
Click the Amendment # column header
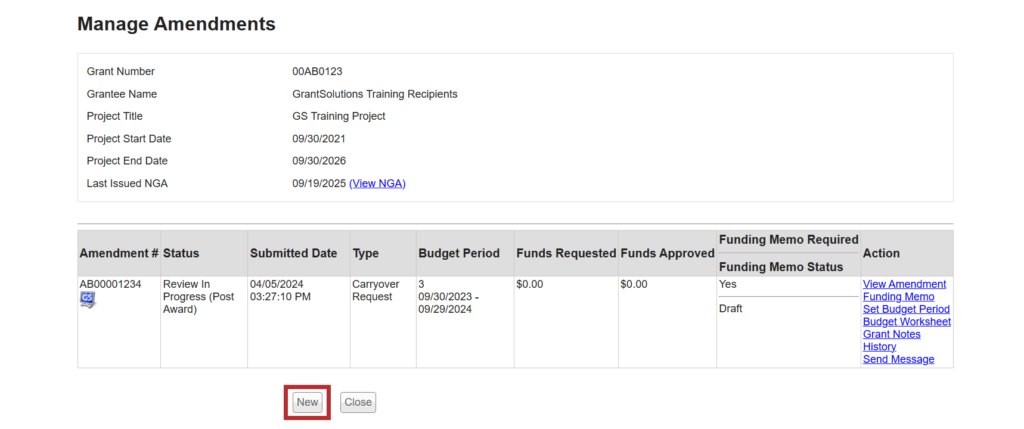[118, 254]
